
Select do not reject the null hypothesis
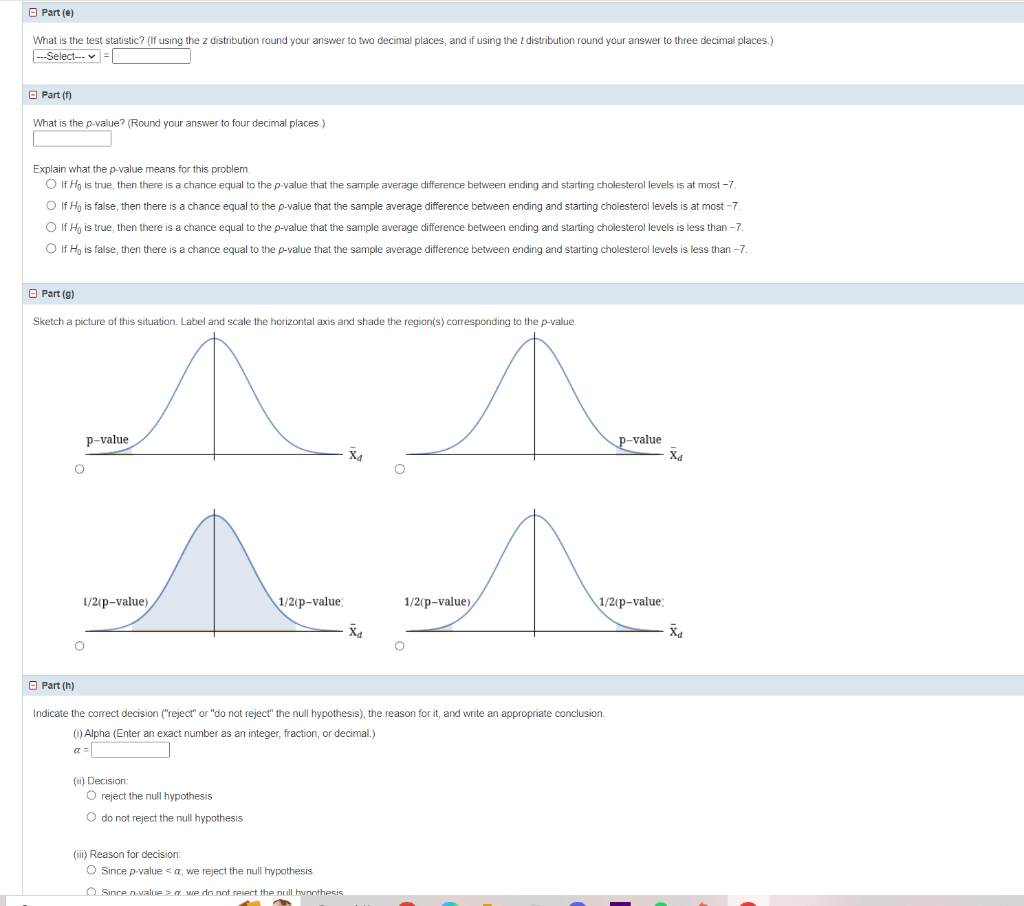91,818
